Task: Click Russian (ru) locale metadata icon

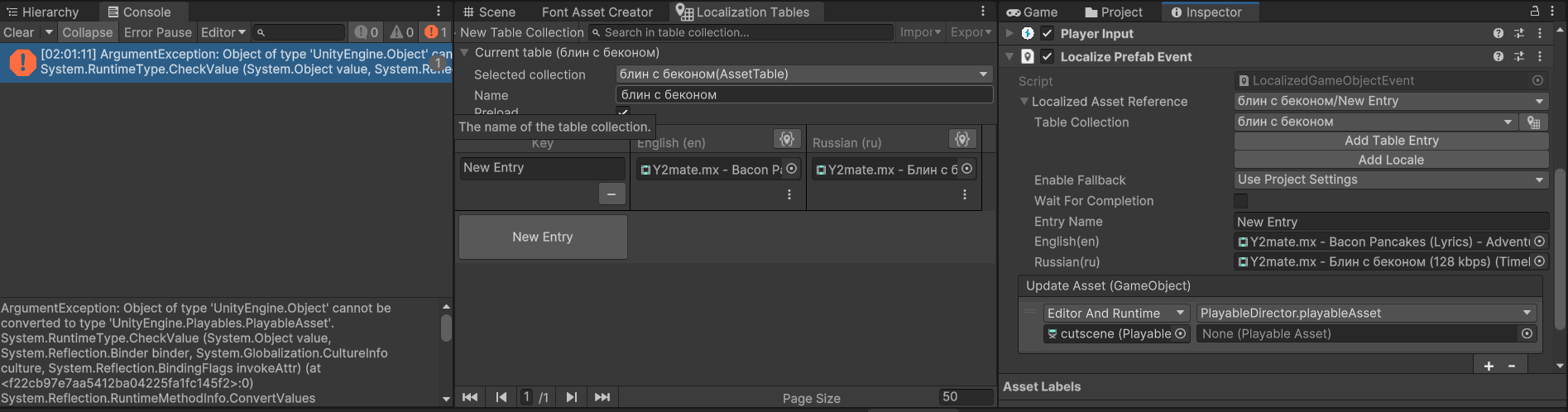Action: pos(961,139)
